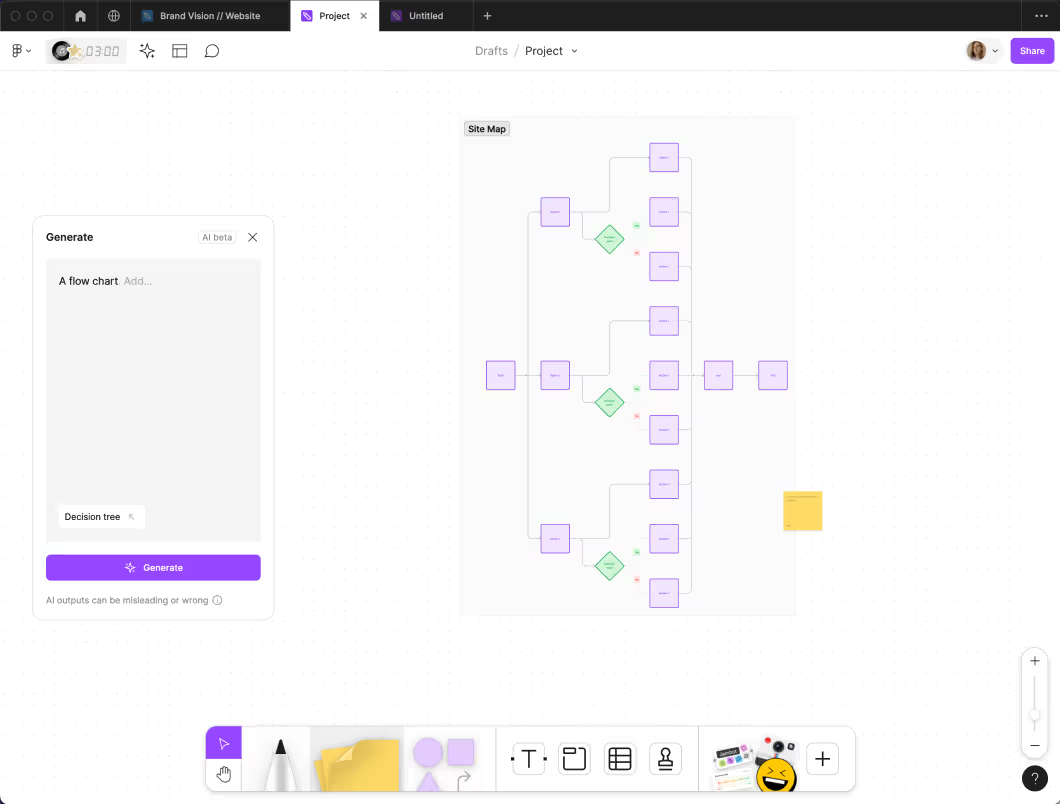The height and width of the screenshot is (804, 1060).
Task: Switch to the Untitled tab
Action: (x=425, y=16)
